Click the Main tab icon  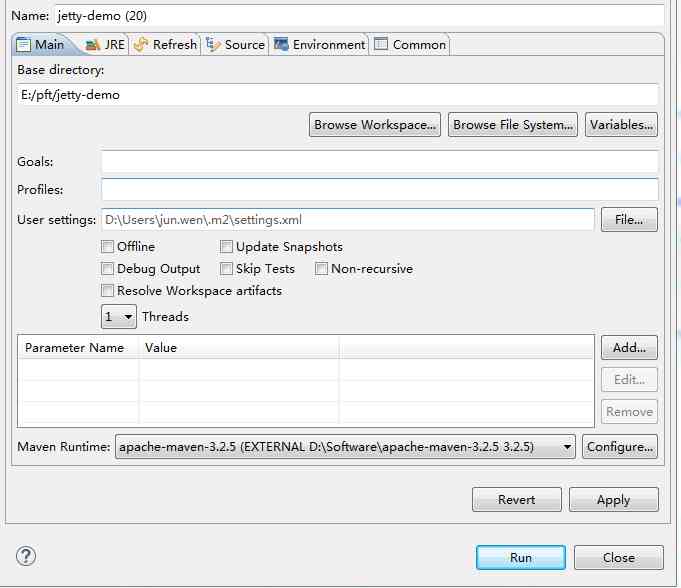tap(24, 45)
